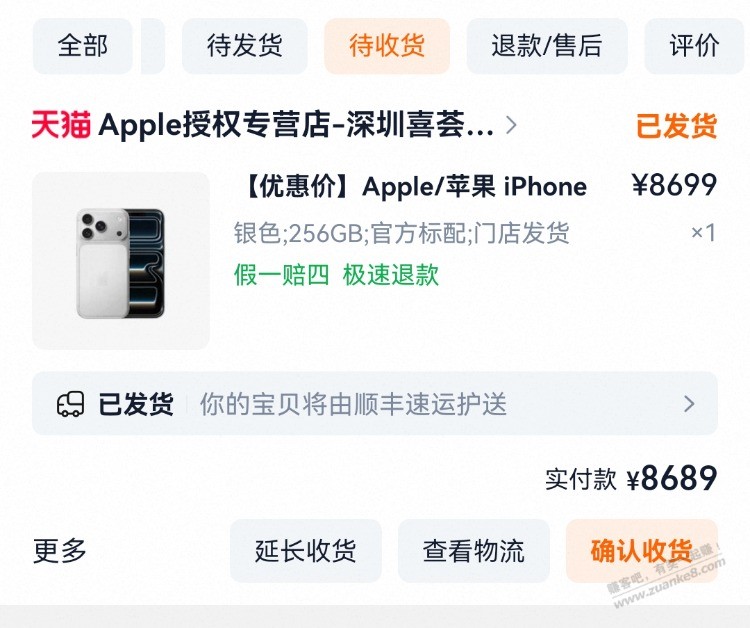
Task: Expand shipping details chevron arrow
Action: click(689, 404)
